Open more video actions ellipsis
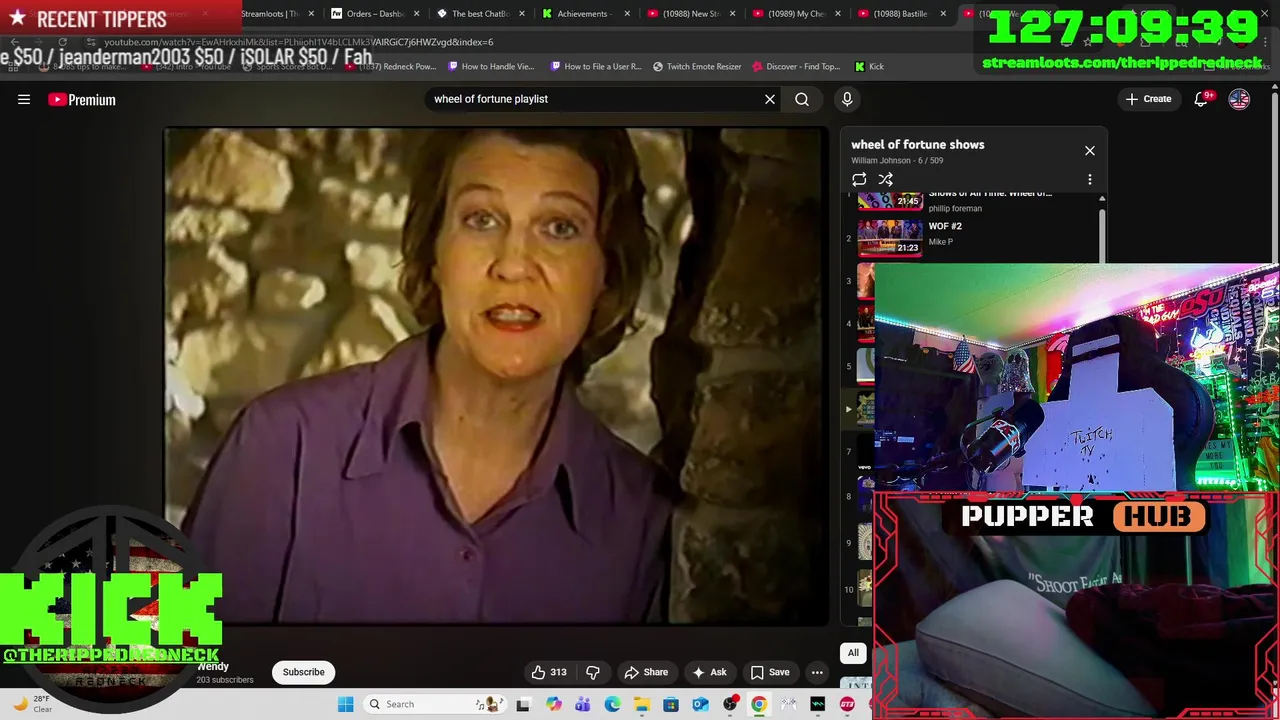 click(x=817, y=672)
